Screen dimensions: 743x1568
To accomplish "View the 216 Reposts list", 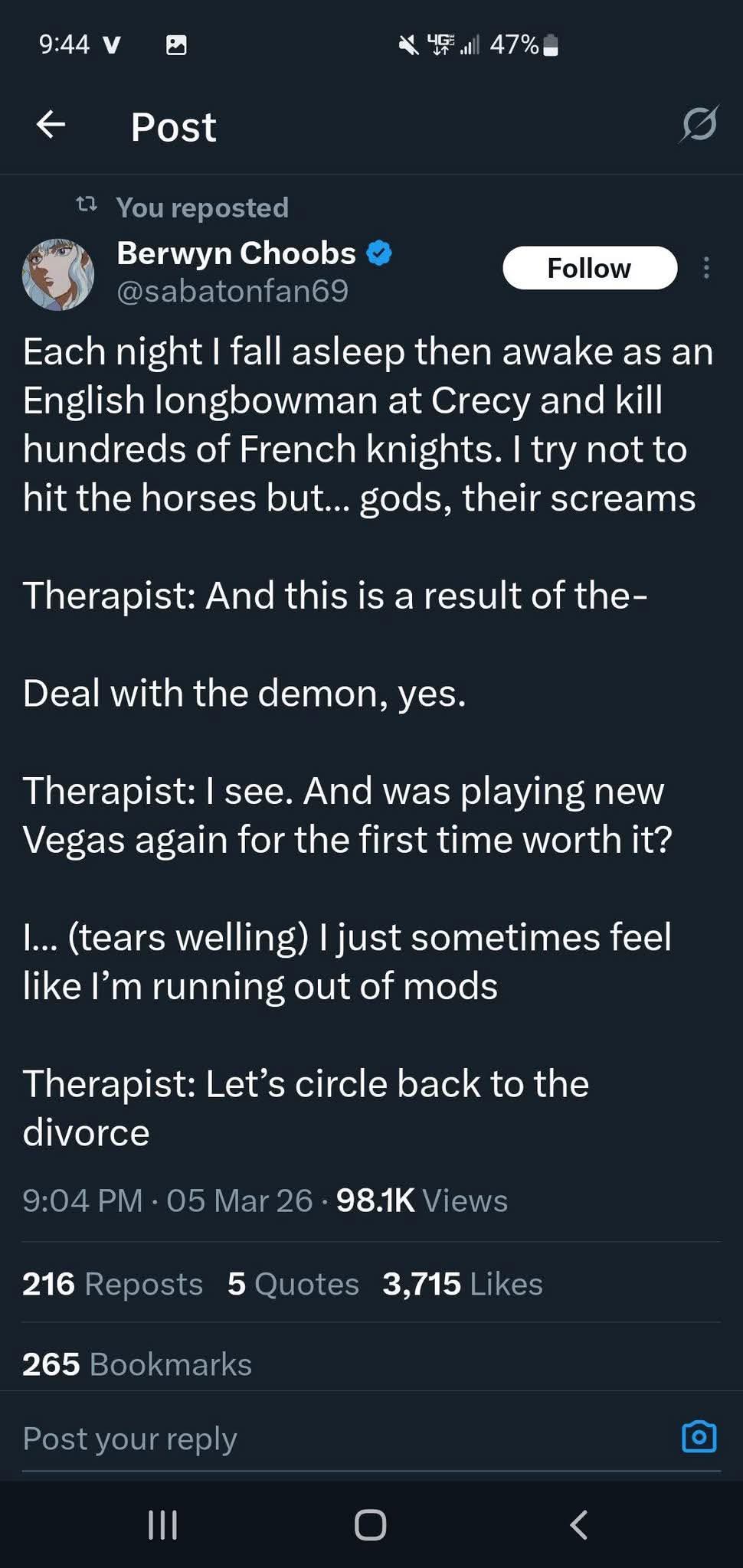I will tap(113, 1284).
